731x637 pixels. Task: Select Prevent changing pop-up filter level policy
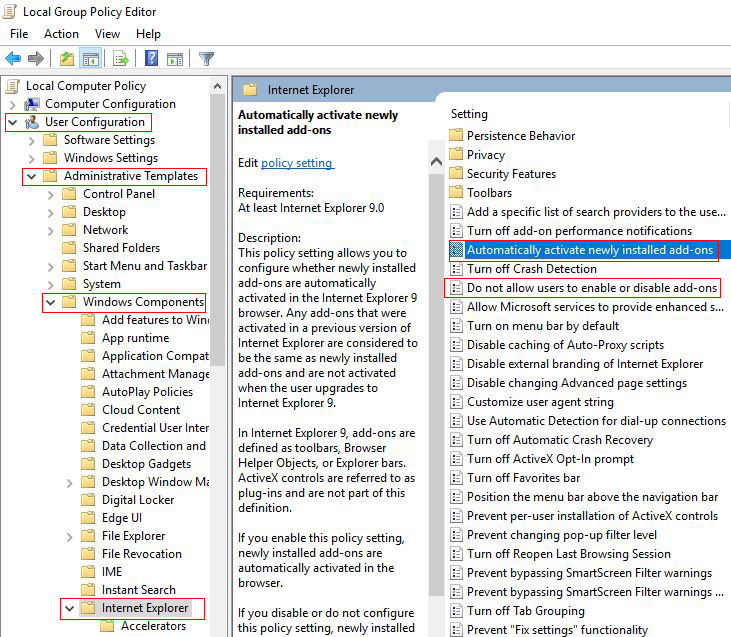562,535
